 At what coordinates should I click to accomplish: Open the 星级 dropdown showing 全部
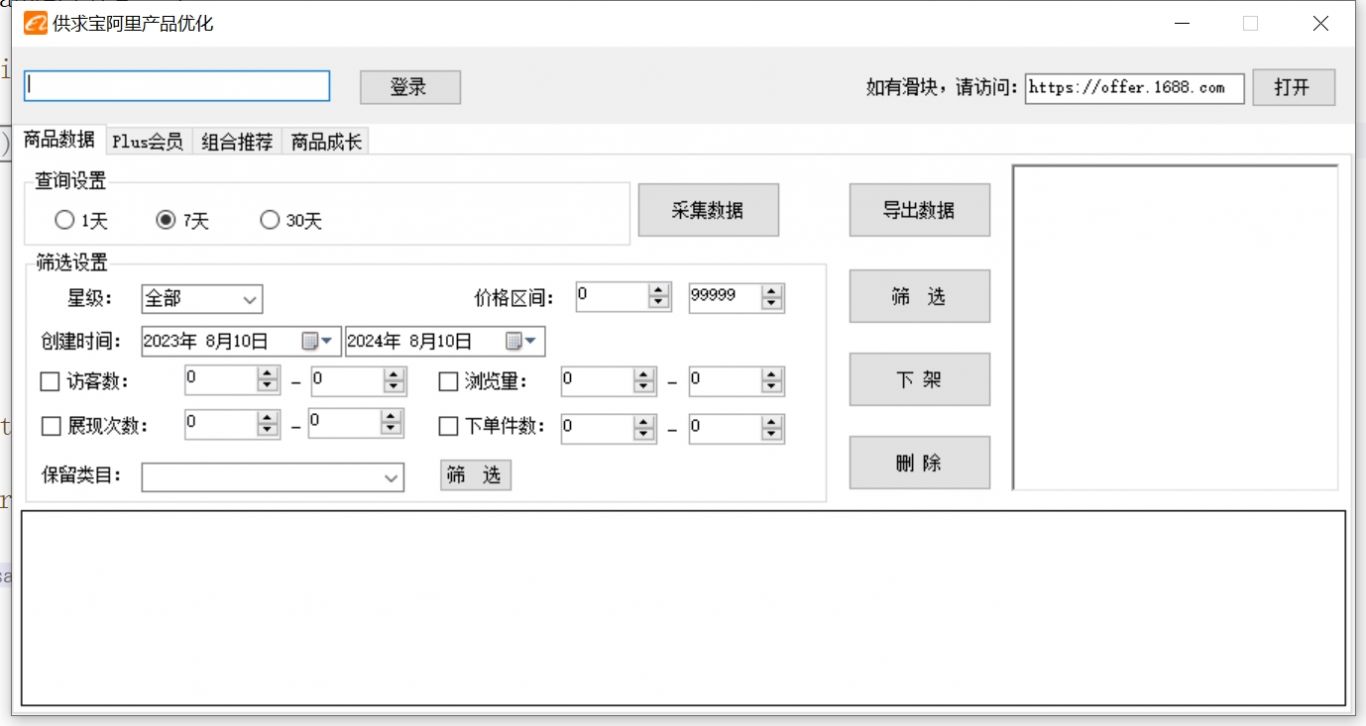pyautogui.click(x=201, y=298)
